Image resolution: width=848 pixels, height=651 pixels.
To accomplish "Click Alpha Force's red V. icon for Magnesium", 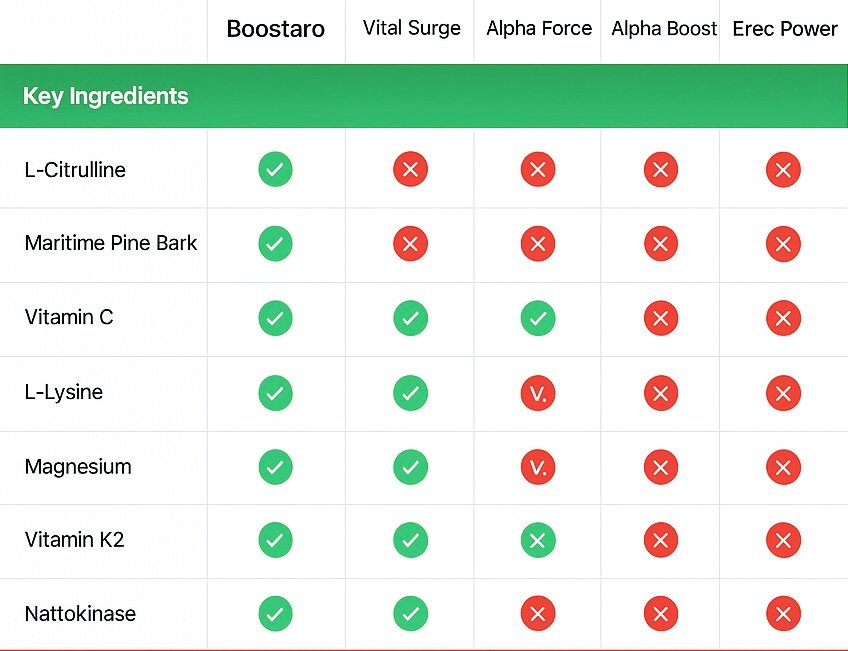I will point(538,467).
